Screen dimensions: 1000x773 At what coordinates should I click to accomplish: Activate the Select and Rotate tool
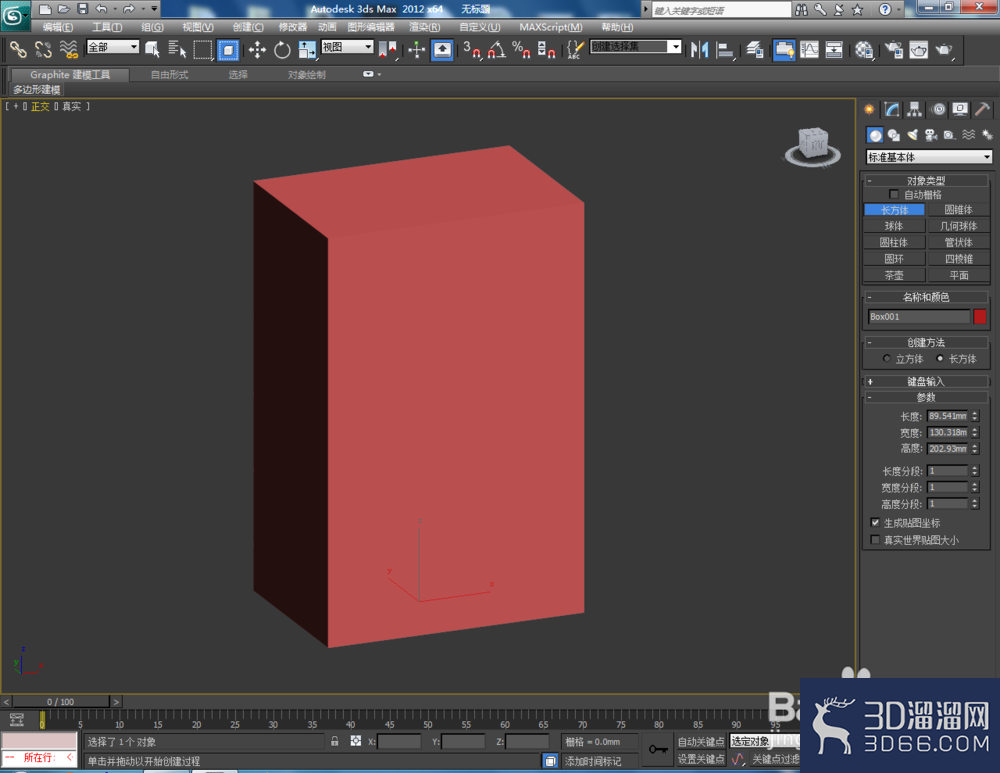click(282, 50)
